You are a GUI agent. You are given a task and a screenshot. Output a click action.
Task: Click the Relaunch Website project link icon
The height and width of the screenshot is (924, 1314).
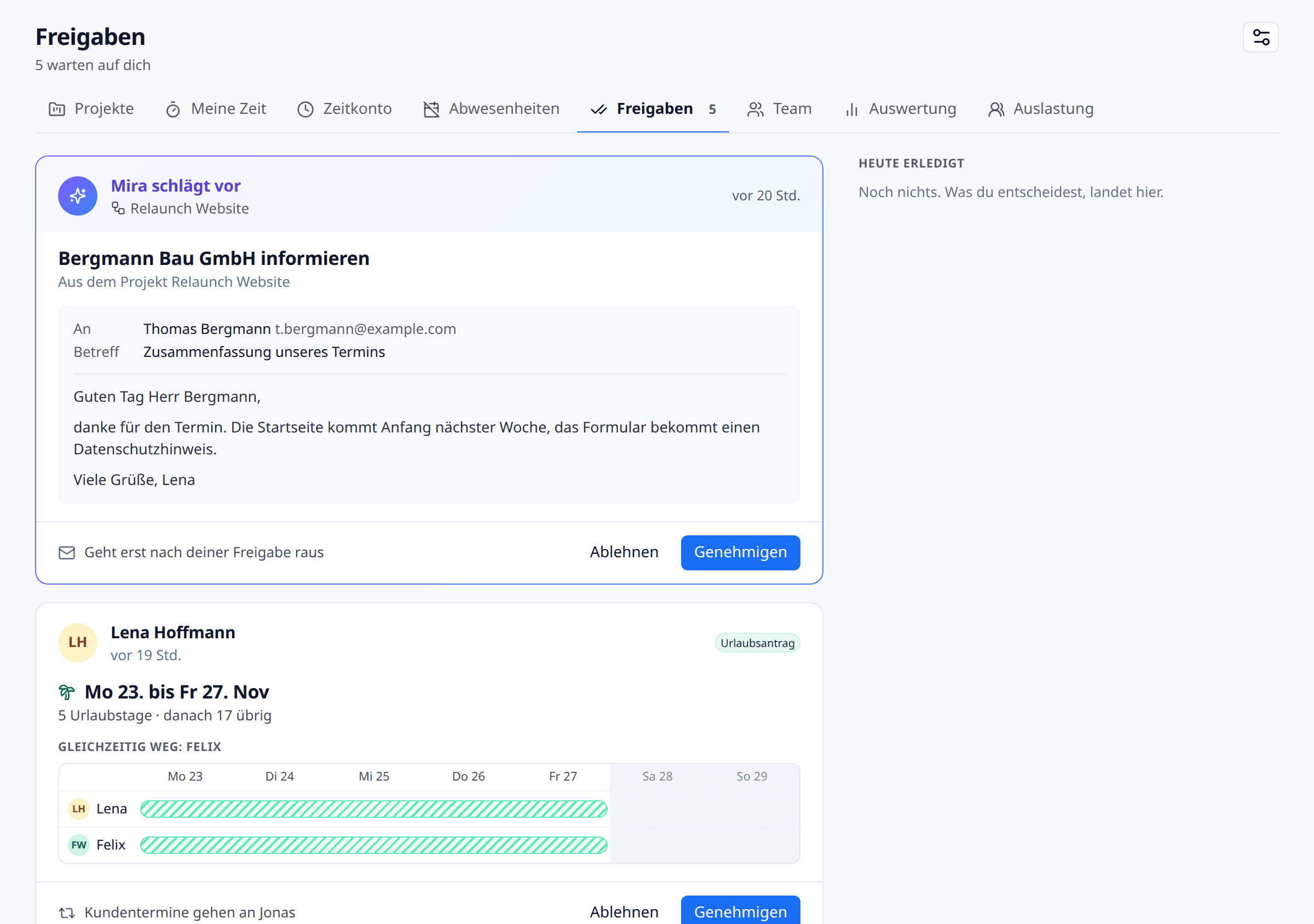click(x=118, y=208)
